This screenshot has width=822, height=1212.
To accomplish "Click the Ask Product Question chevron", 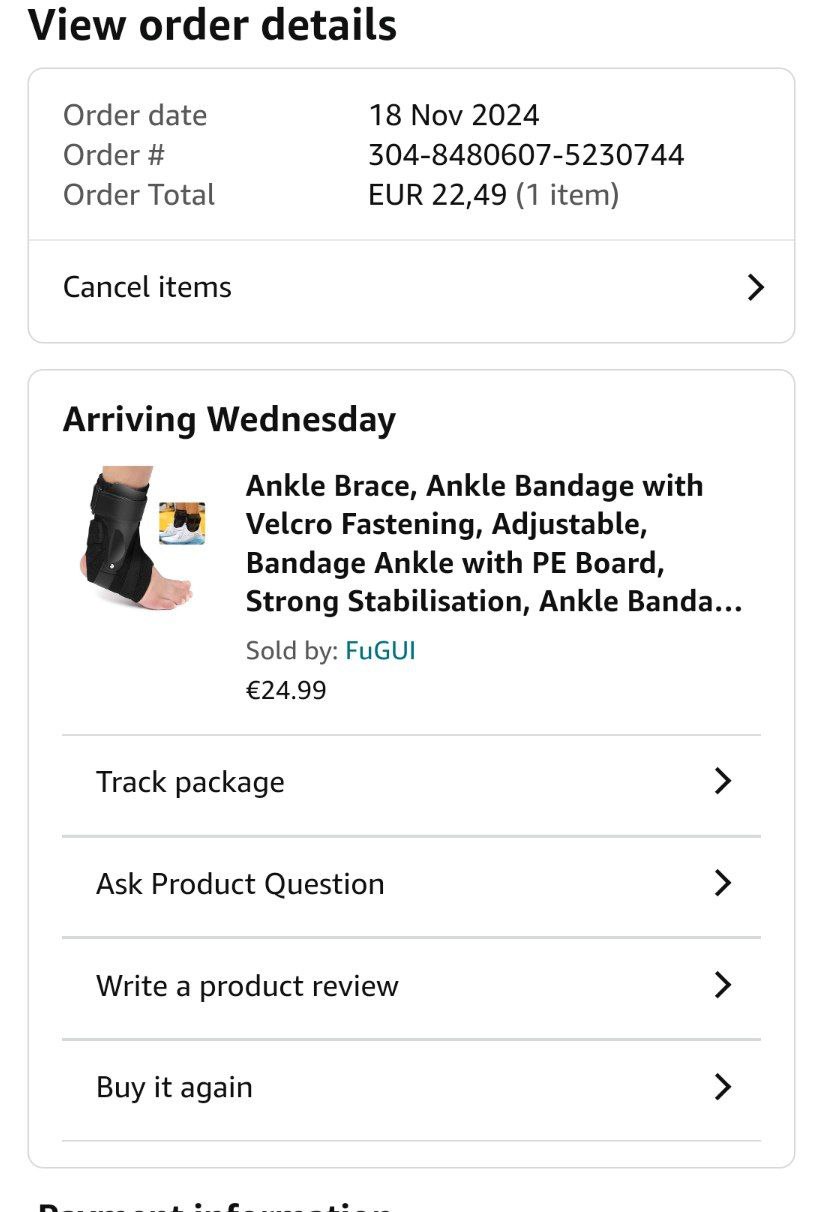I will click(723, 884).
